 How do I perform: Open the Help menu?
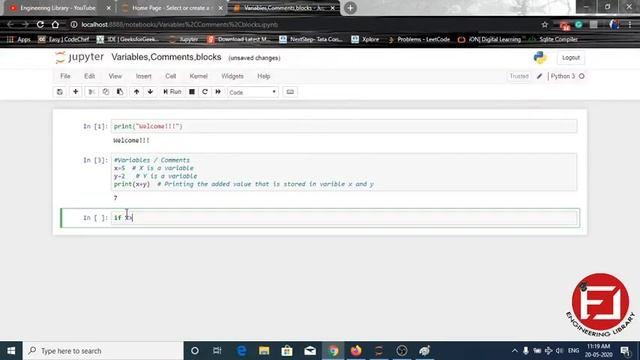264,76
